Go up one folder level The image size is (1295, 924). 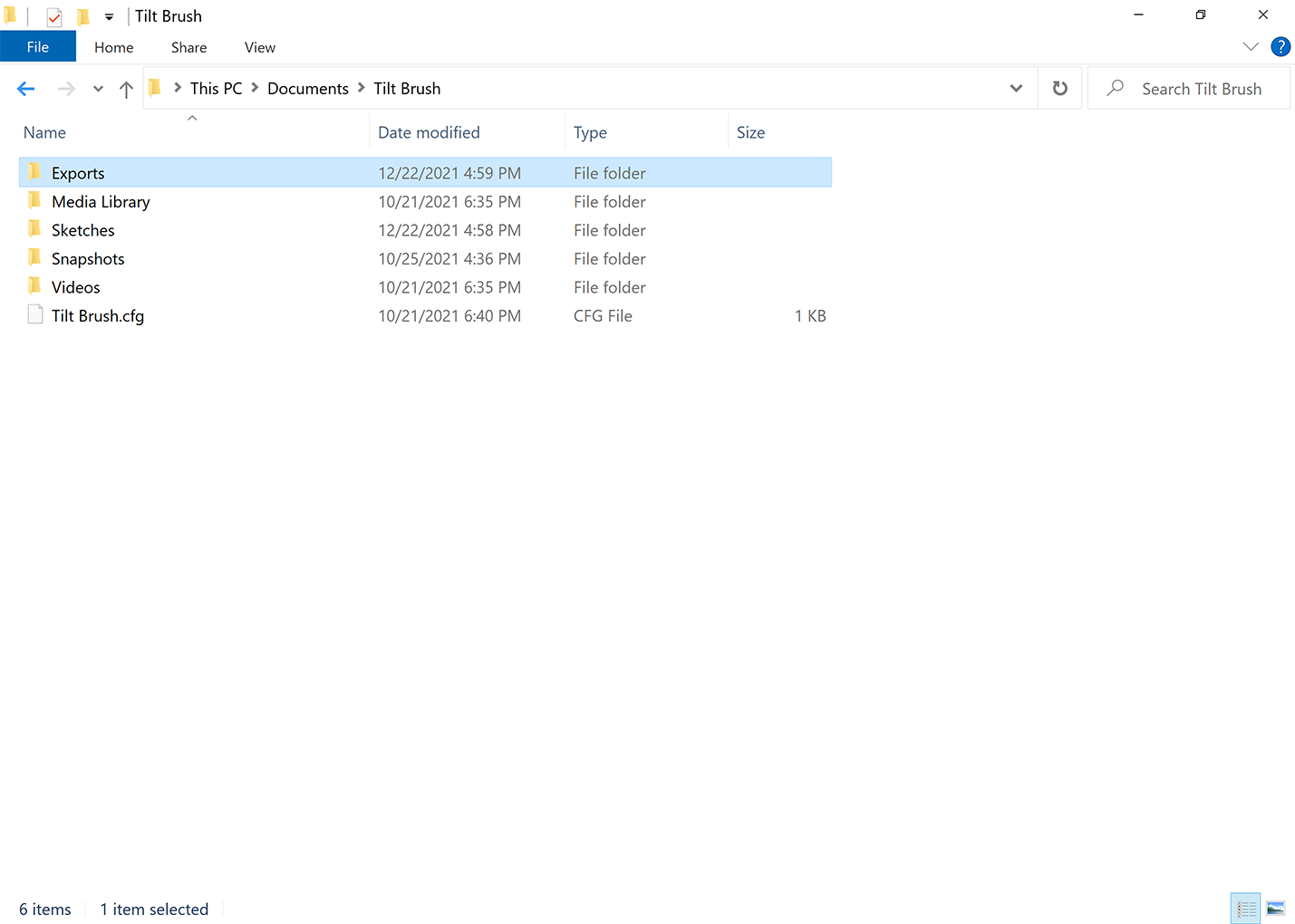coord(126,89)
